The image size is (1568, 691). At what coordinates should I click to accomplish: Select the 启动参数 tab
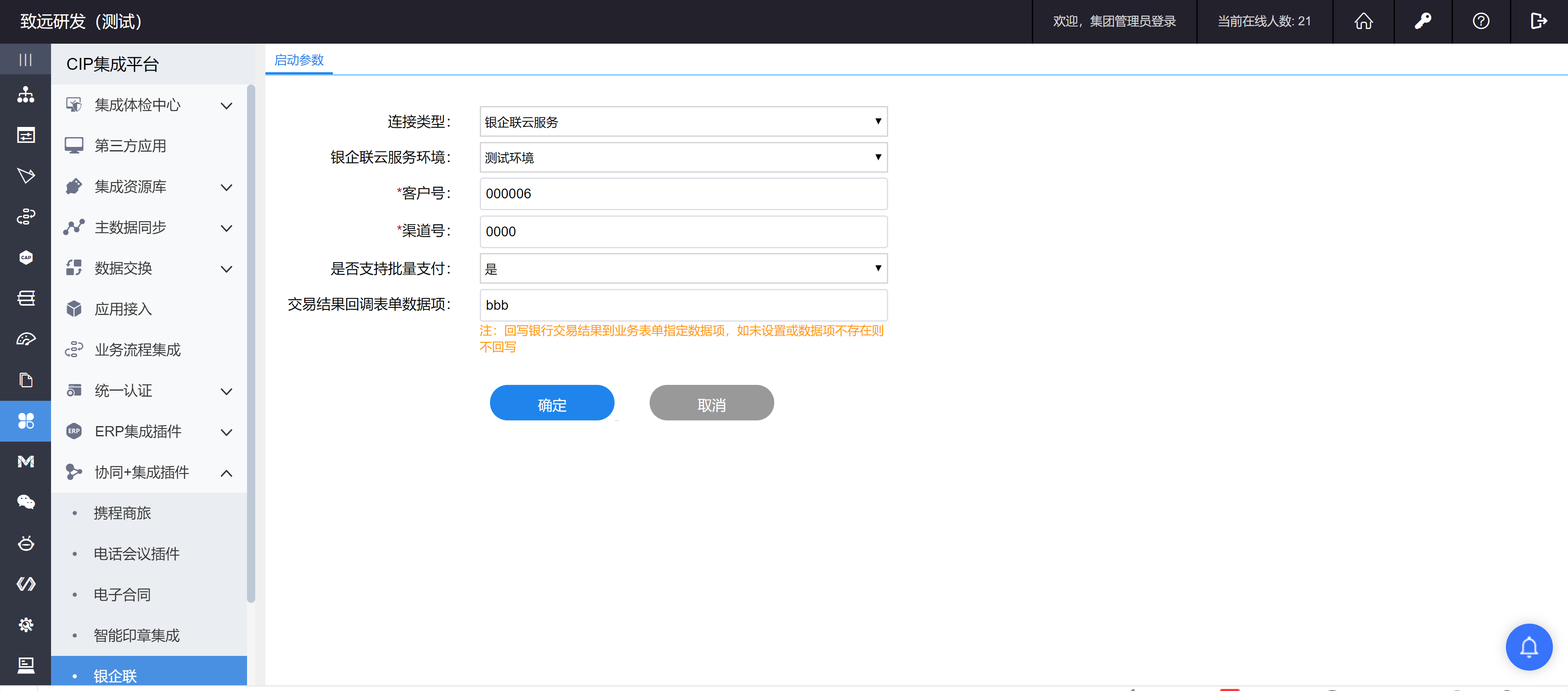point(299,60)
